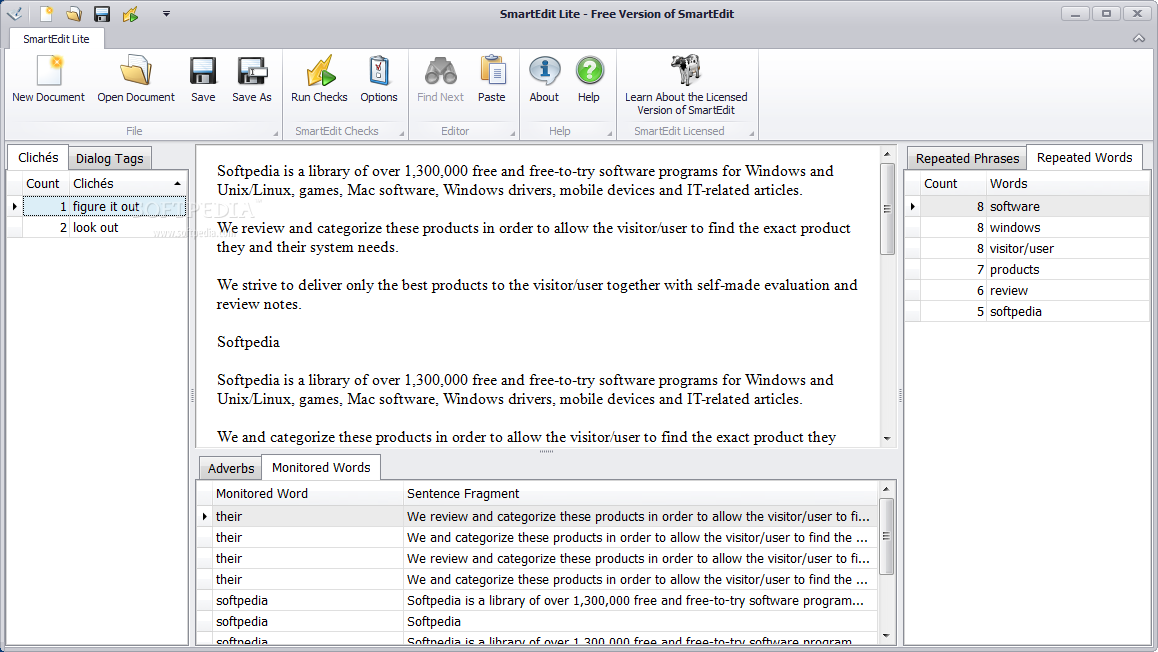1158x652 pixels.
Task: Open the Help group dialog launcher
Action: (609, 134)
